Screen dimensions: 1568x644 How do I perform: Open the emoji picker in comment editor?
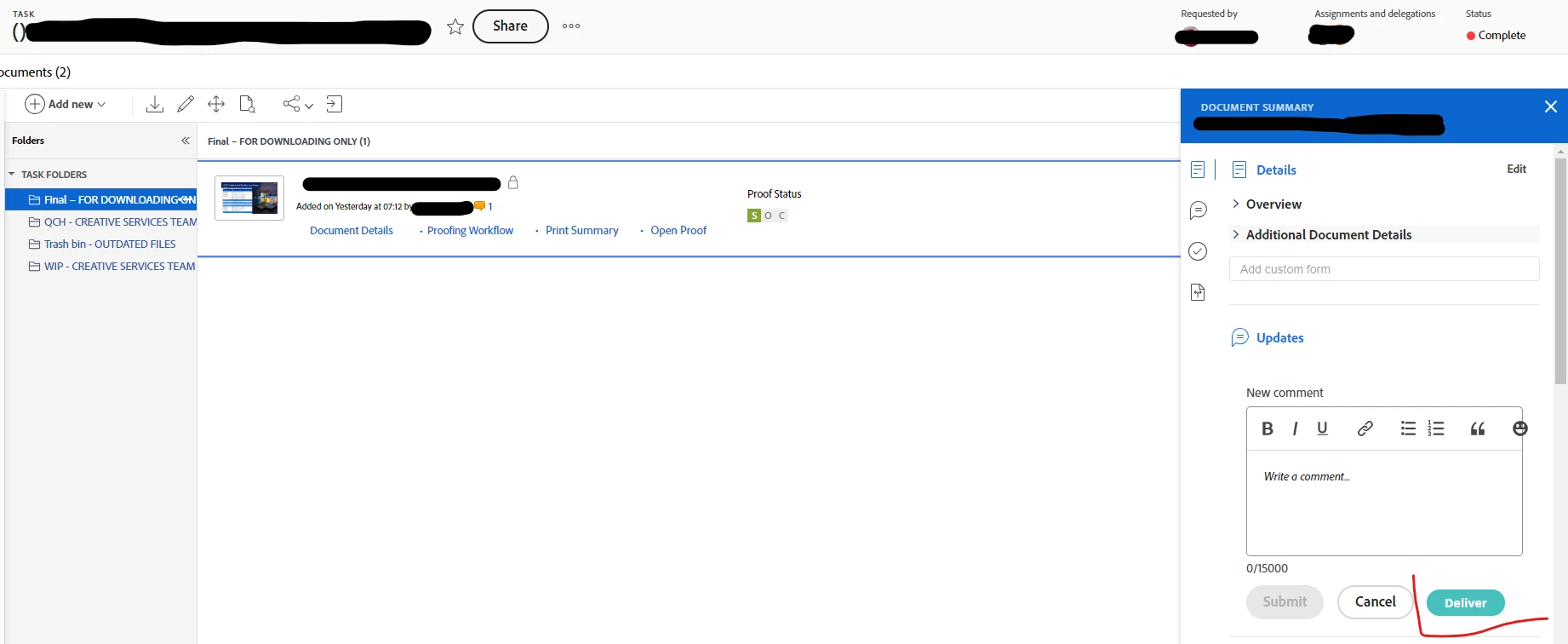[1519, 428]
